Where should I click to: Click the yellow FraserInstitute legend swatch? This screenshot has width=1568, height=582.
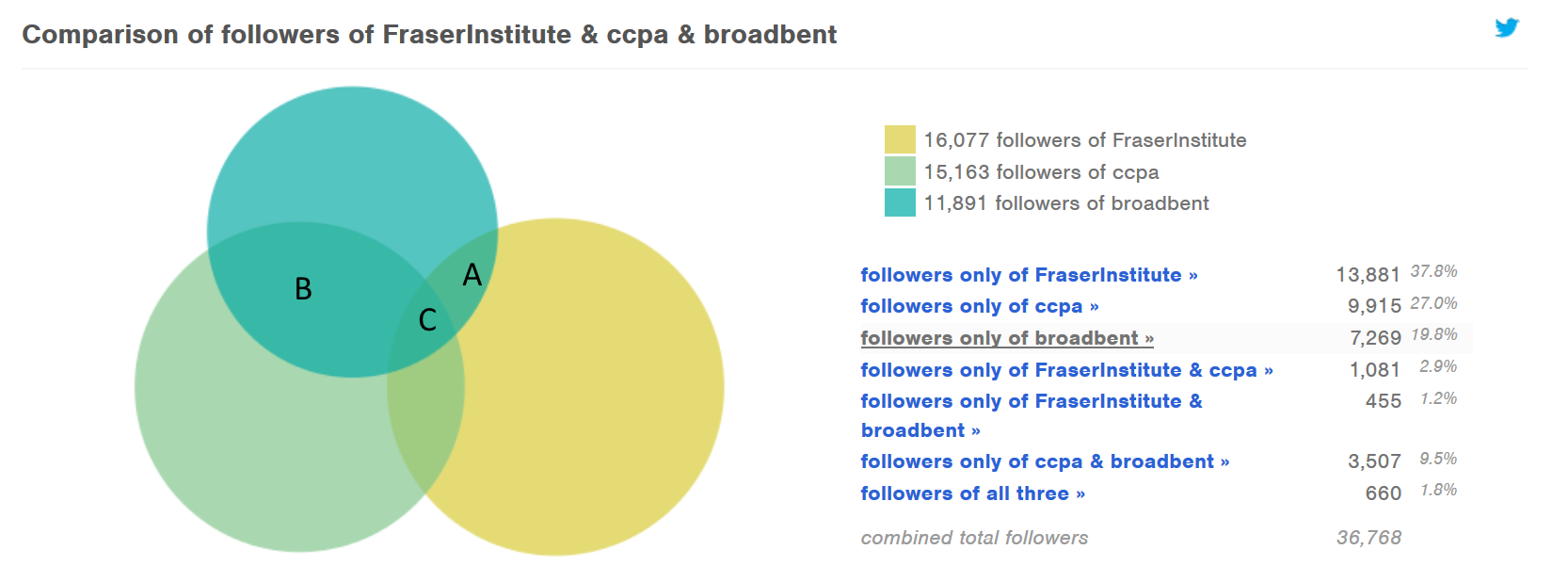point(900,139)
